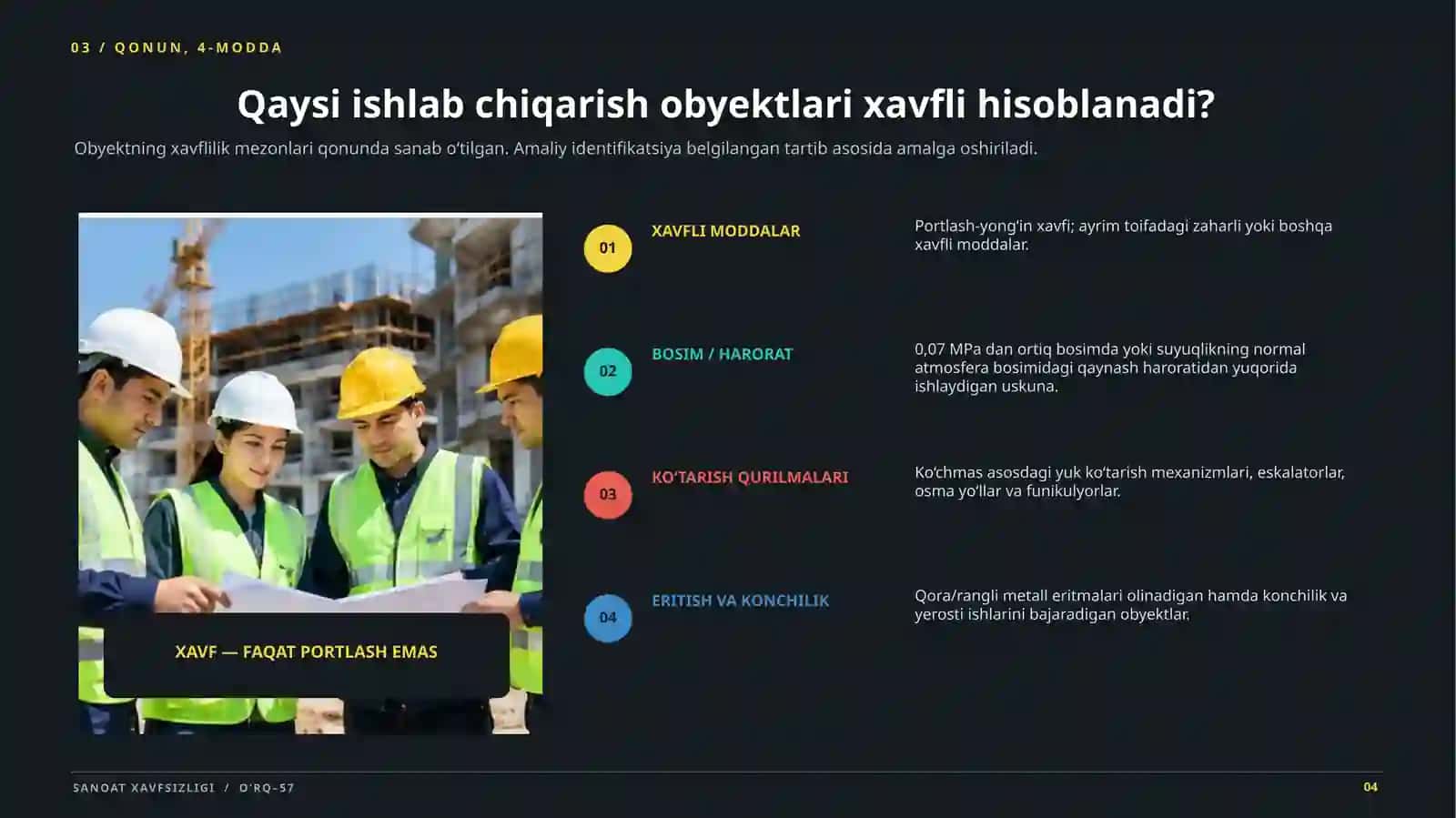Viewport: 1456px width, 818px height.
Task: Click the slide page number 04 in footer
Action: 1370,787
